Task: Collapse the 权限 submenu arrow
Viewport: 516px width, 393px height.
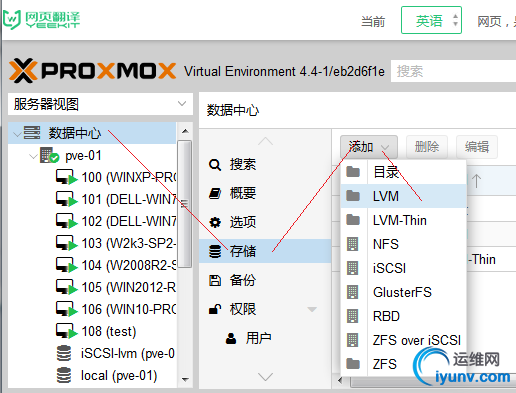Action: pyautogui.click(x=312, y=309)
